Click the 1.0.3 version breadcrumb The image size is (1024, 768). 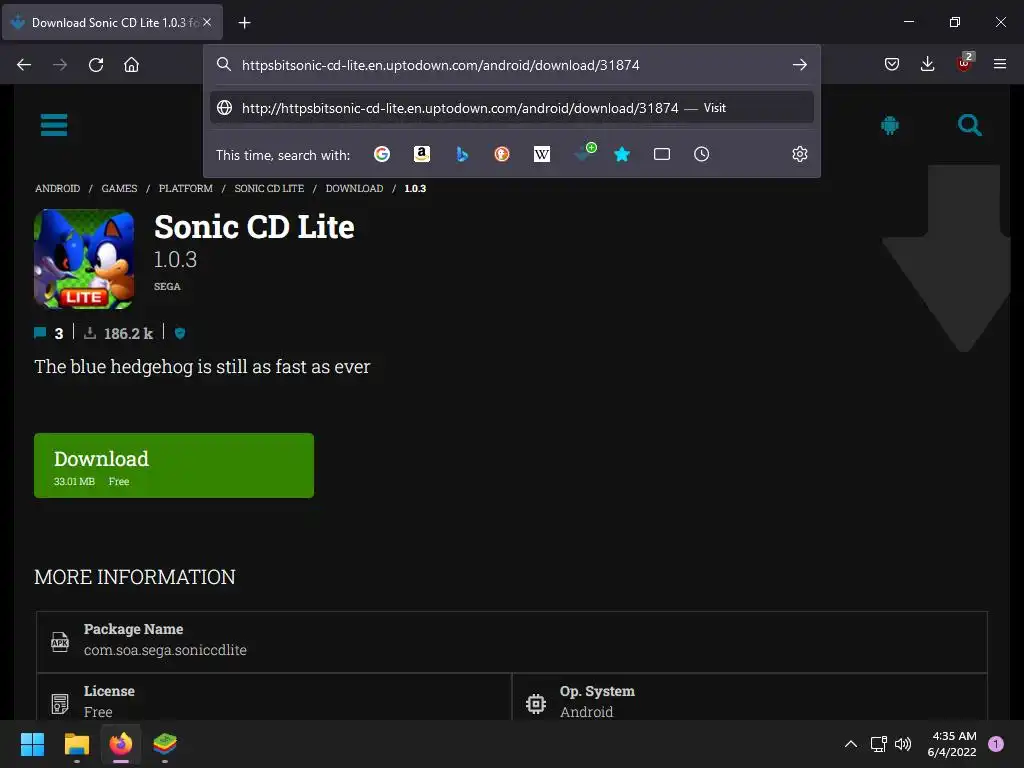pos(415,188)
